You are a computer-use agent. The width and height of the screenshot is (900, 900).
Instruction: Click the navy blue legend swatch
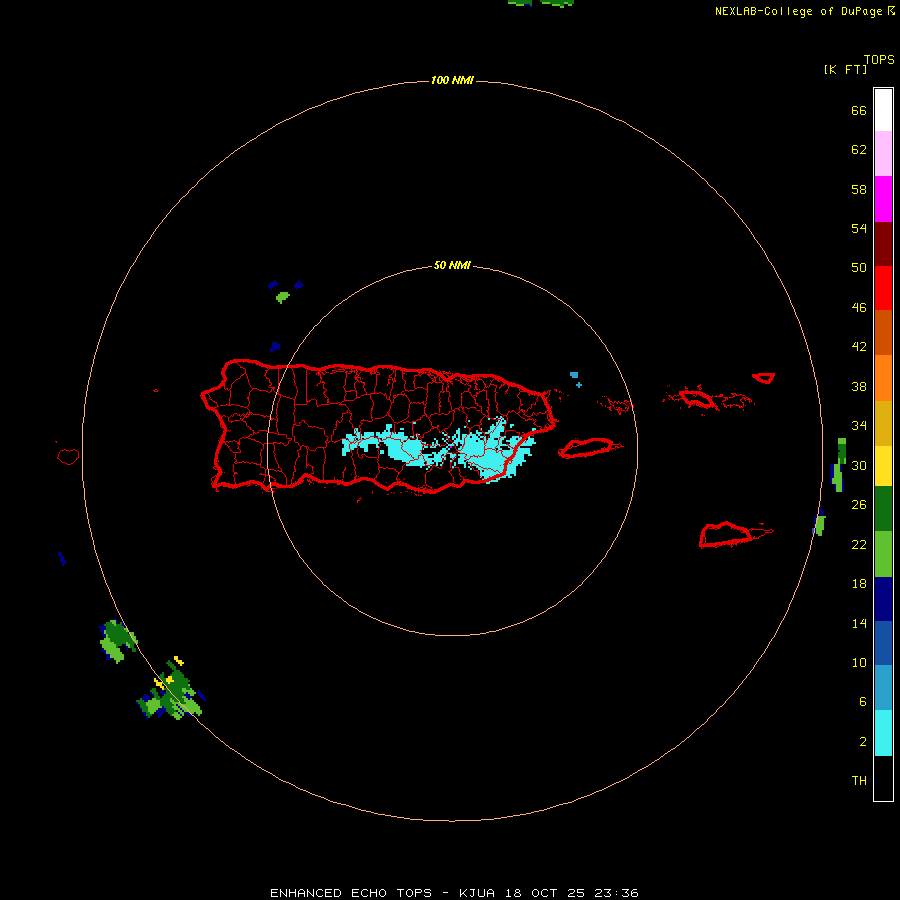[x=883, y=599]
